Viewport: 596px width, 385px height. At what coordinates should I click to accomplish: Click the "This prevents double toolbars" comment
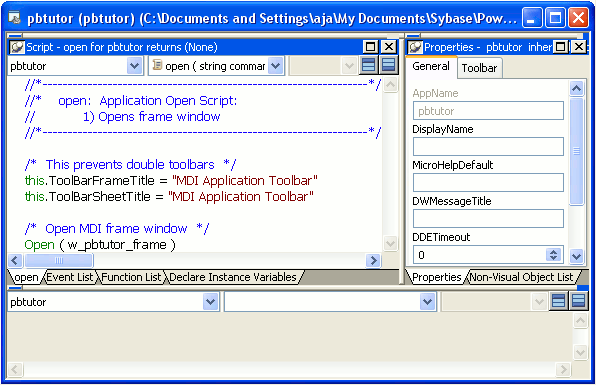click(130, 165)
